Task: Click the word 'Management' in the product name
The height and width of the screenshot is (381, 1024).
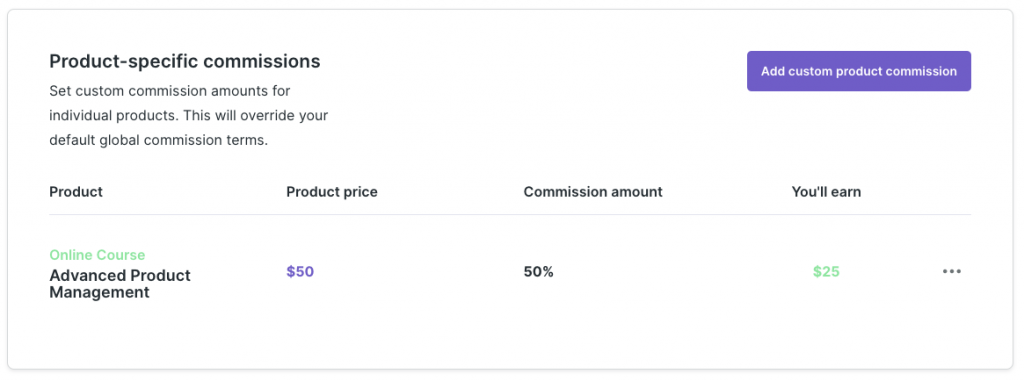Action: (99, 293)
